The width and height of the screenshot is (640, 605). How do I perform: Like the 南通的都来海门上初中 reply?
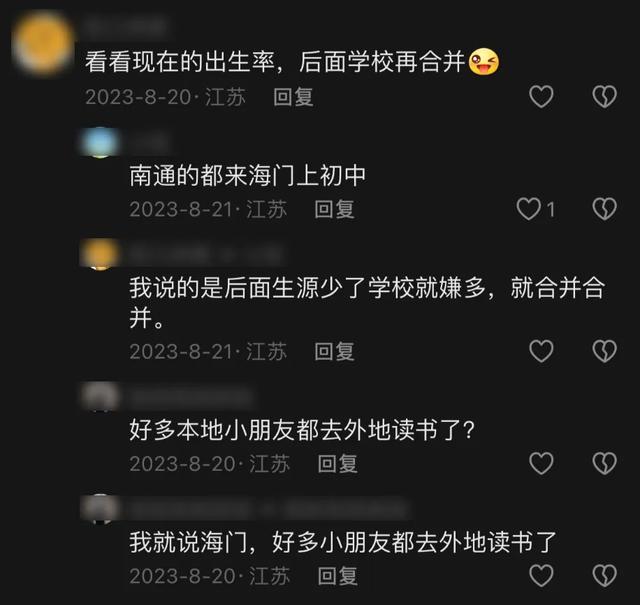528,209
